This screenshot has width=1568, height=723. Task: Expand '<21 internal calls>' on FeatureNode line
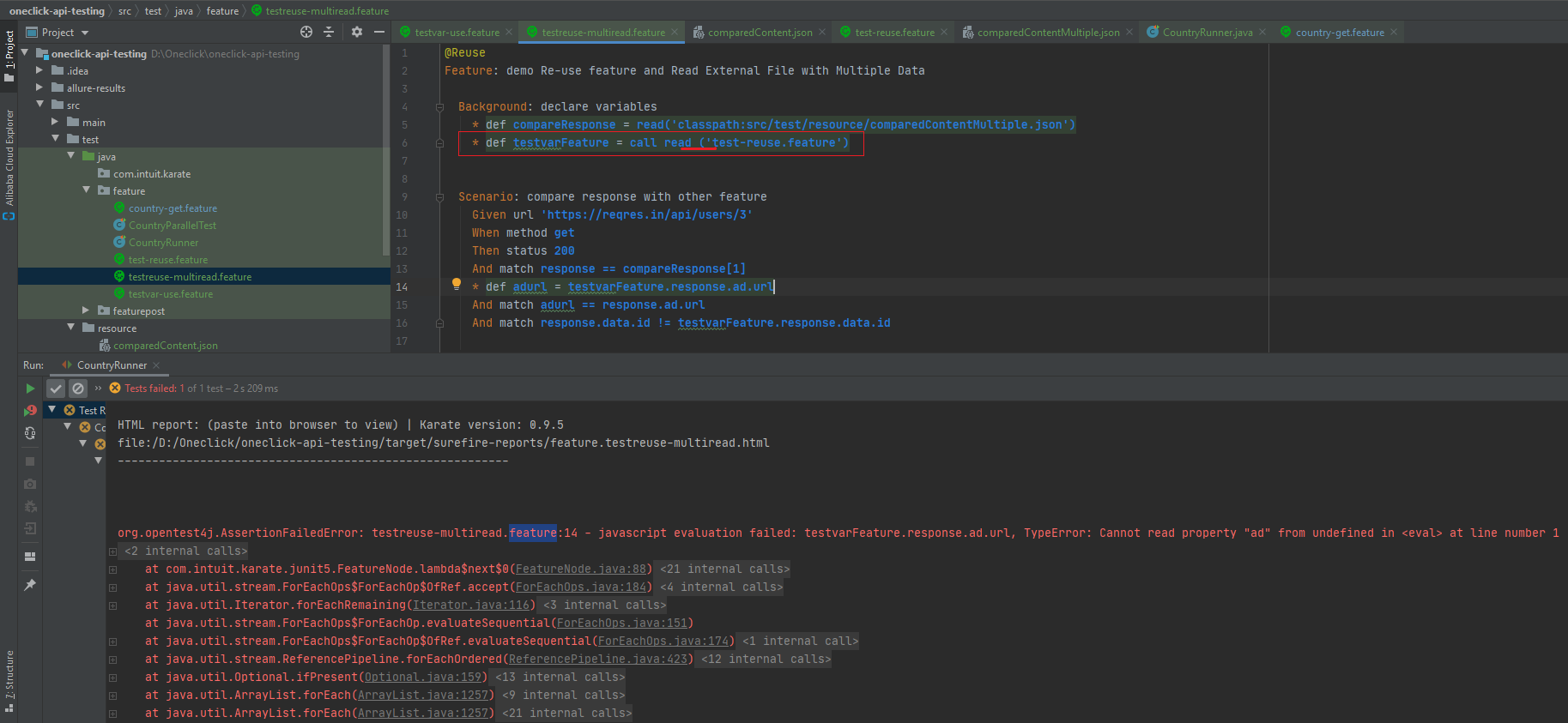[x=724, y=569]
